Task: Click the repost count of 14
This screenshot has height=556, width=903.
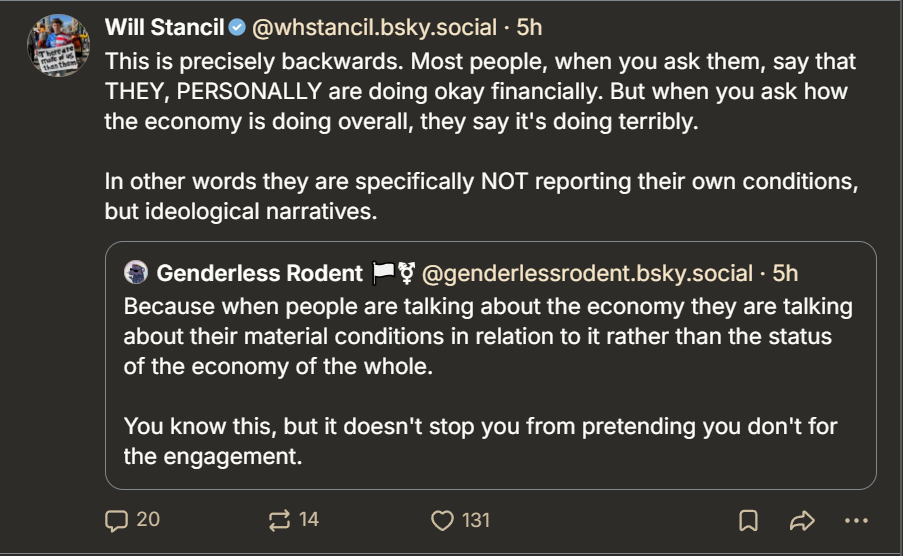Action: [x=309, y=520]
